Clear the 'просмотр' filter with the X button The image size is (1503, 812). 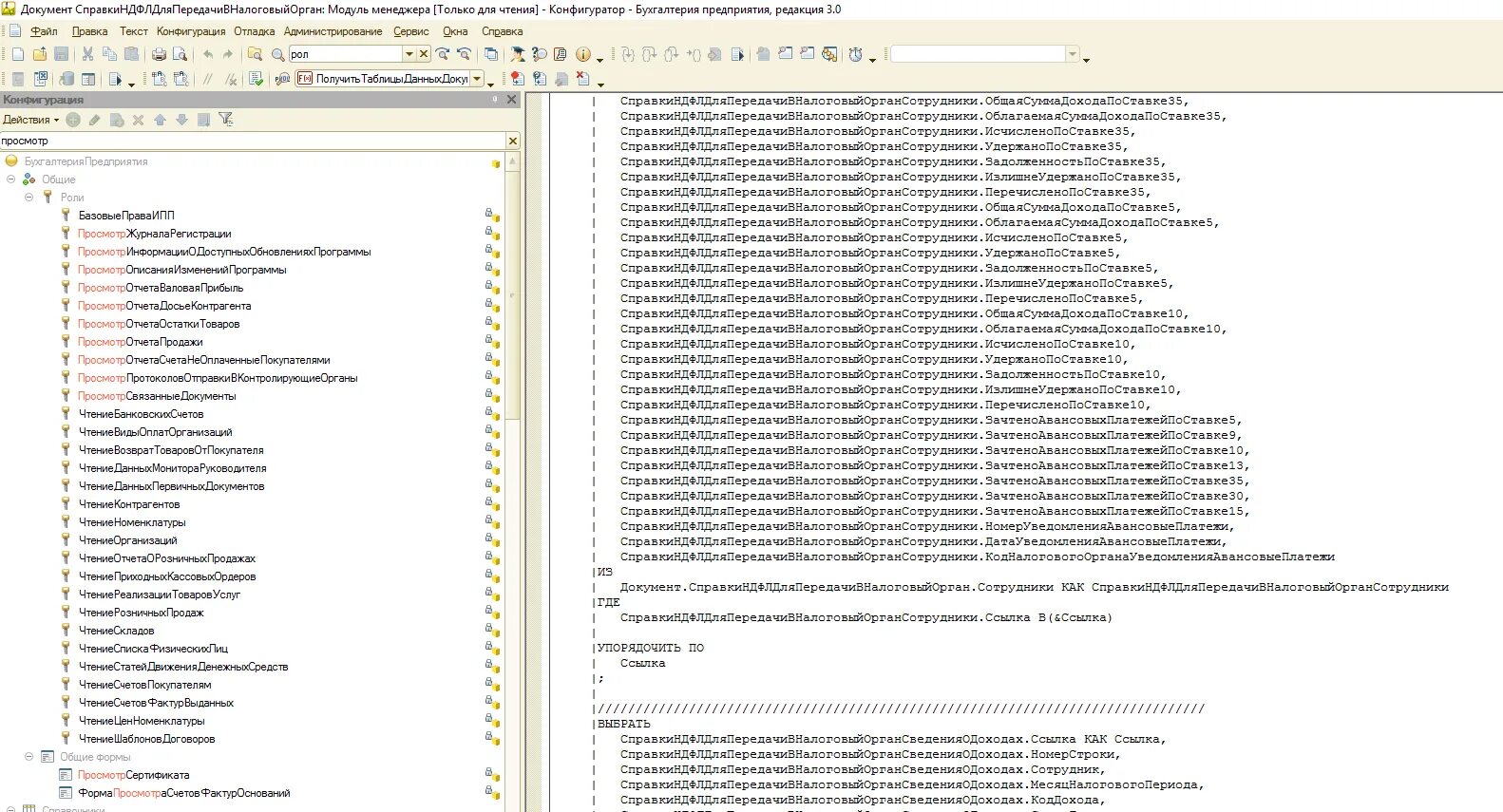tap(513, 141)
